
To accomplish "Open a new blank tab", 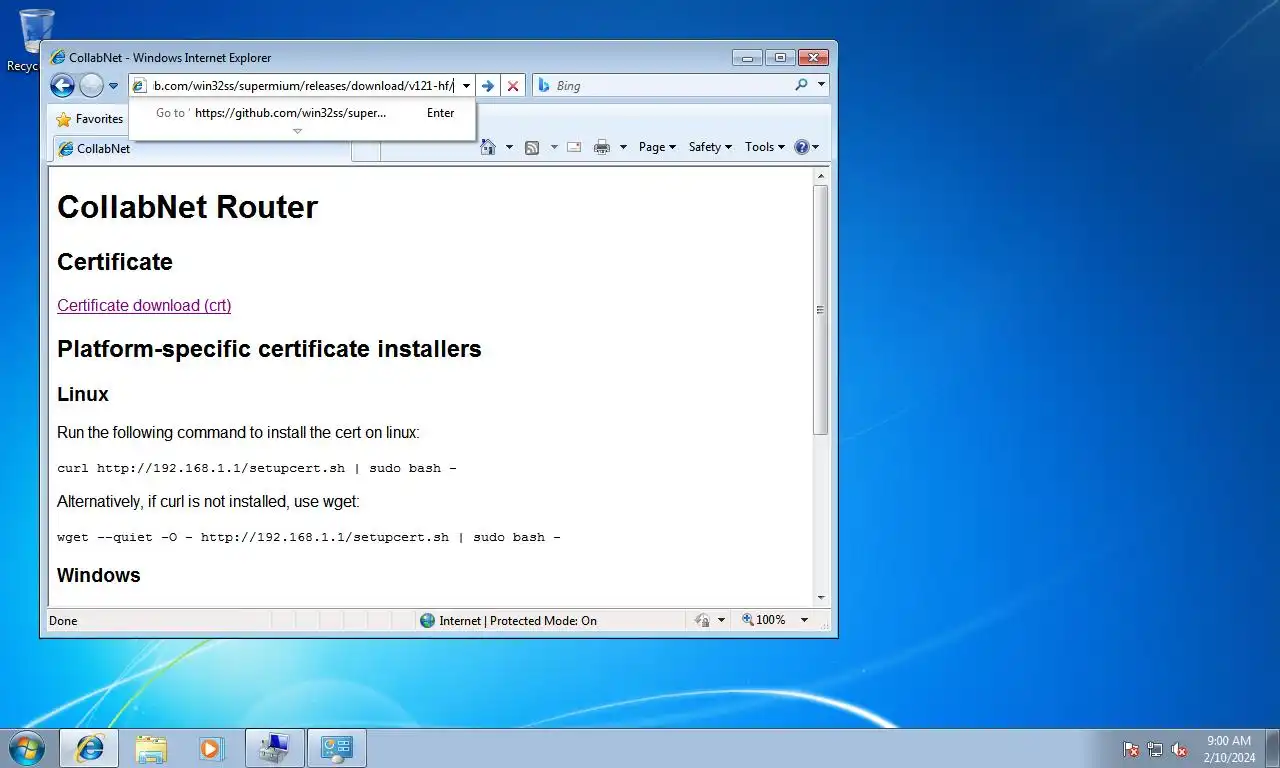I will pyautogui.click(x=366, y=150).
